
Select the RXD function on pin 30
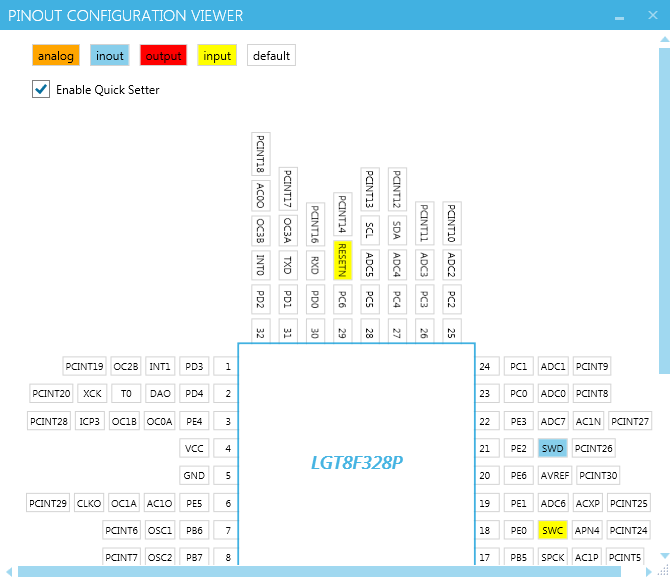[315, 265]
